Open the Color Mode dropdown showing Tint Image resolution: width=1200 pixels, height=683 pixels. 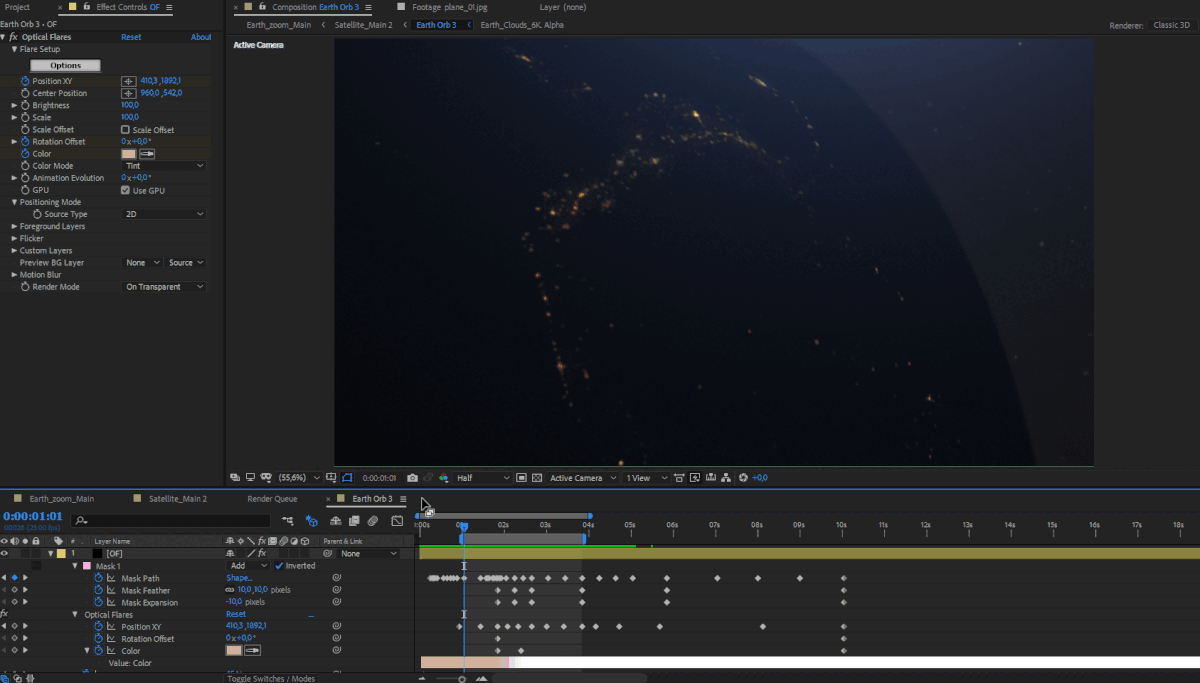pyautogui.click(x=163, y=165)
